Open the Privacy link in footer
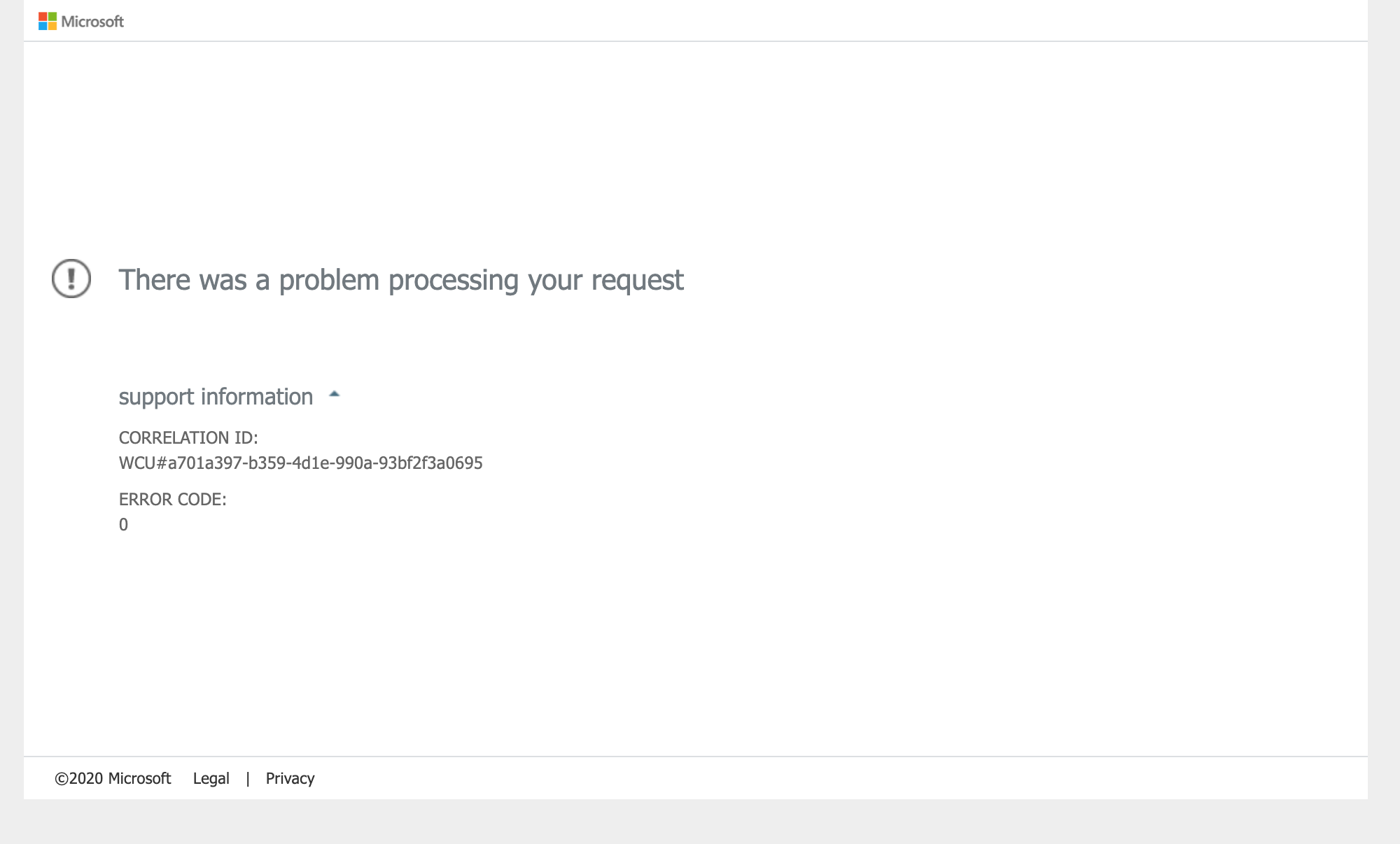 click(290, 779)
